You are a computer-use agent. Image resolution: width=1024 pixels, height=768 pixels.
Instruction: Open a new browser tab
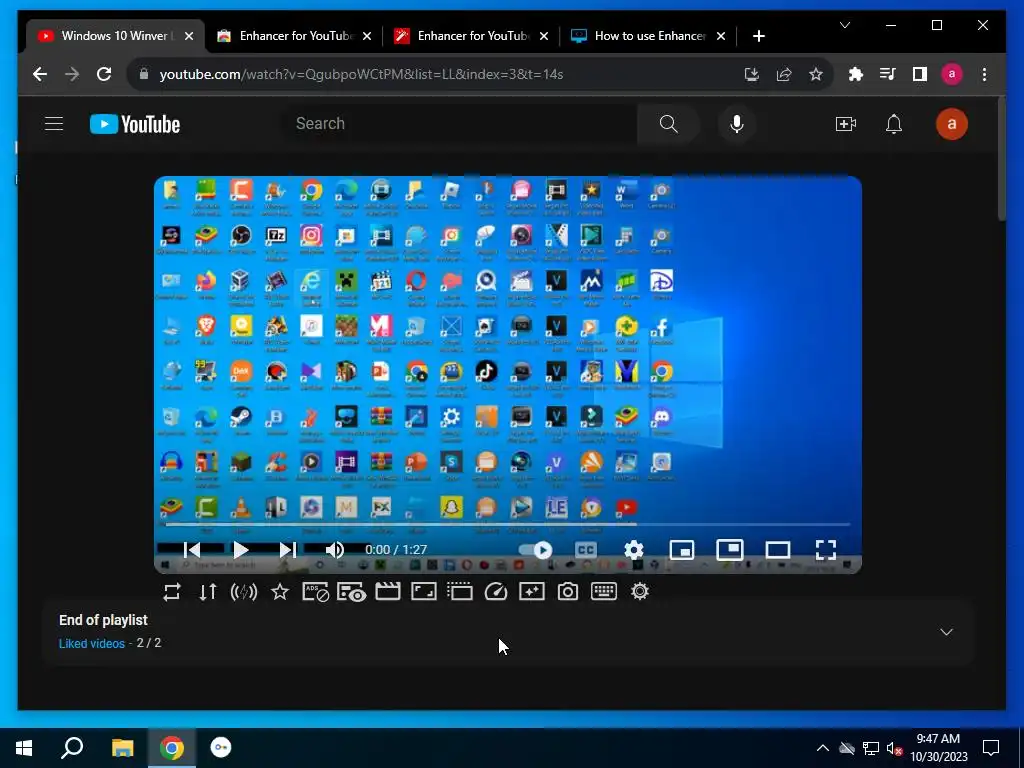[x=758, y=36]
